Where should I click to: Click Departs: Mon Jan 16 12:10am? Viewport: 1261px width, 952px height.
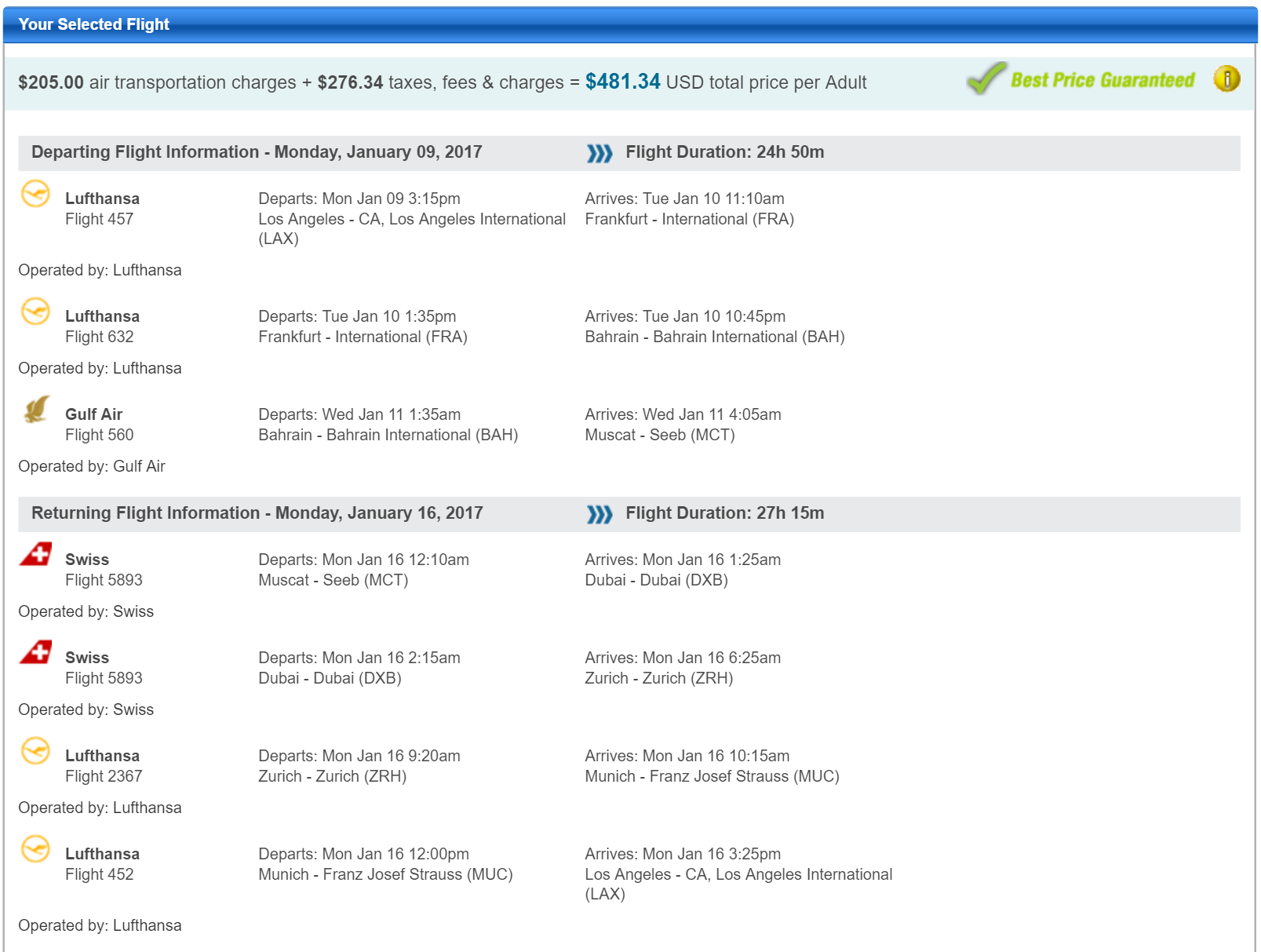pyautogui.click(x=364, y=560)
